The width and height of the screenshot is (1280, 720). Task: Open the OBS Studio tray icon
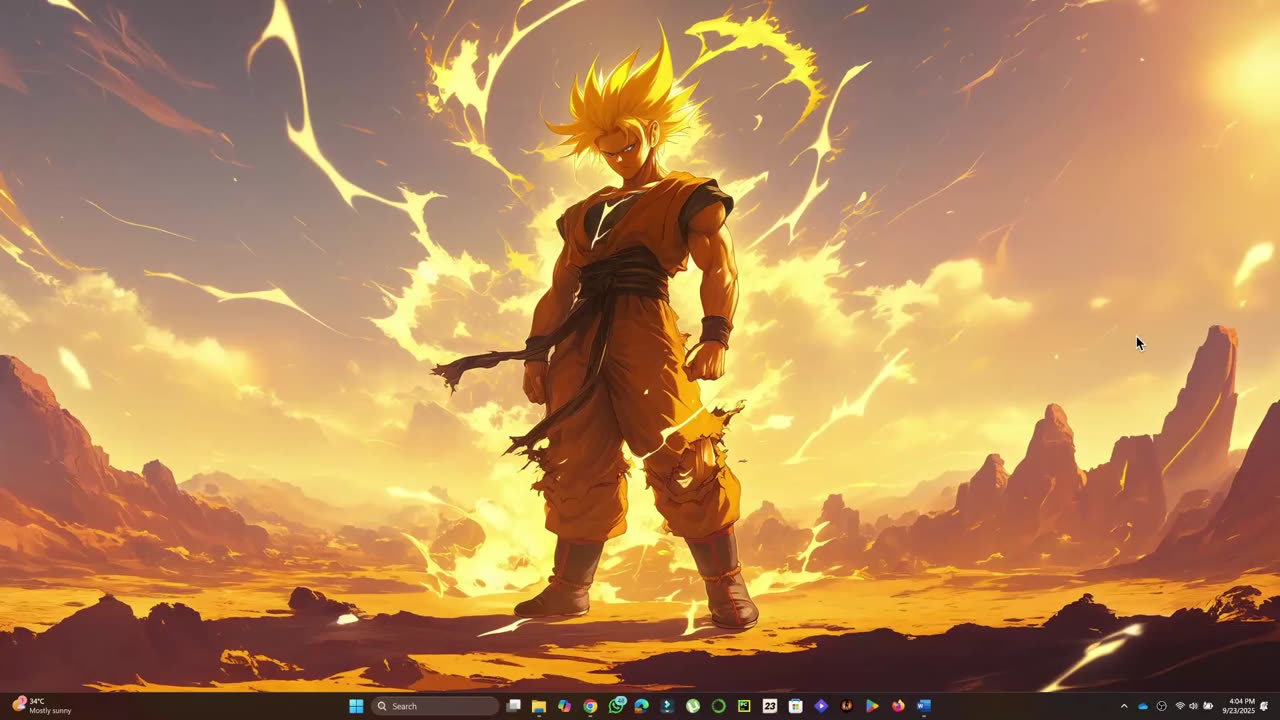(1161, 706)
